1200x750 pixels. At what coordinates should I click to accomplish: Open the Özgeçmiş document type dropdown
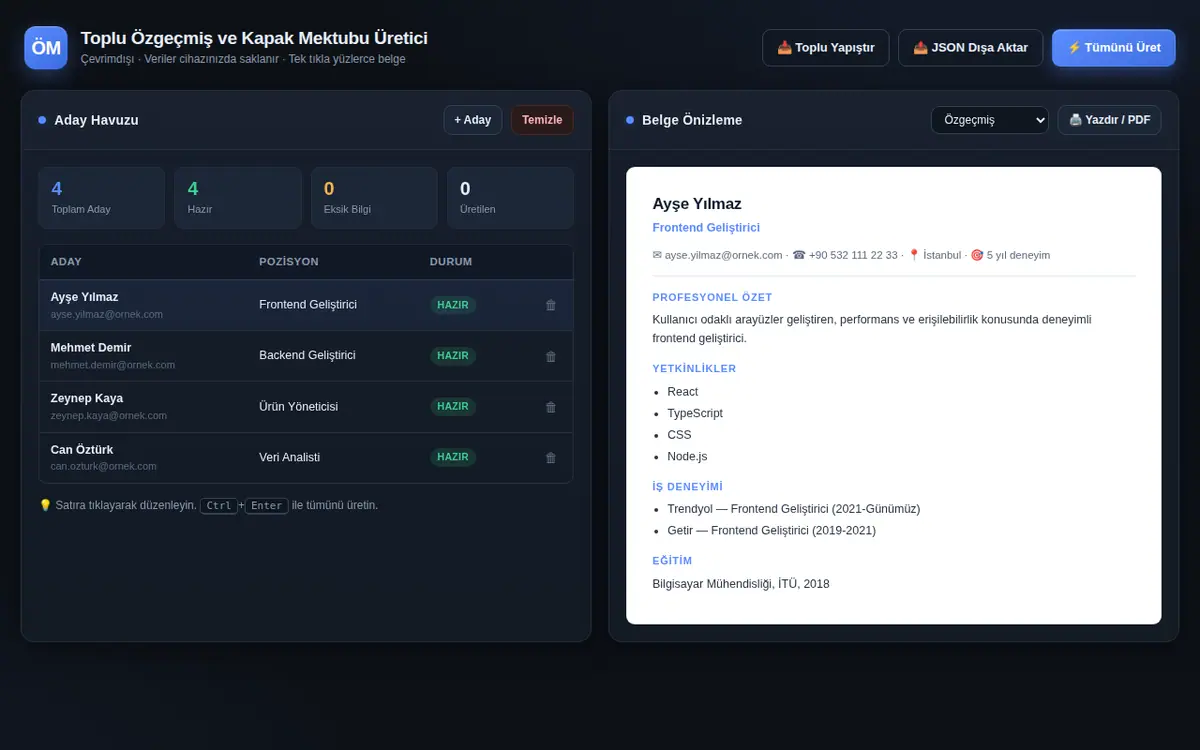(990, 120)
